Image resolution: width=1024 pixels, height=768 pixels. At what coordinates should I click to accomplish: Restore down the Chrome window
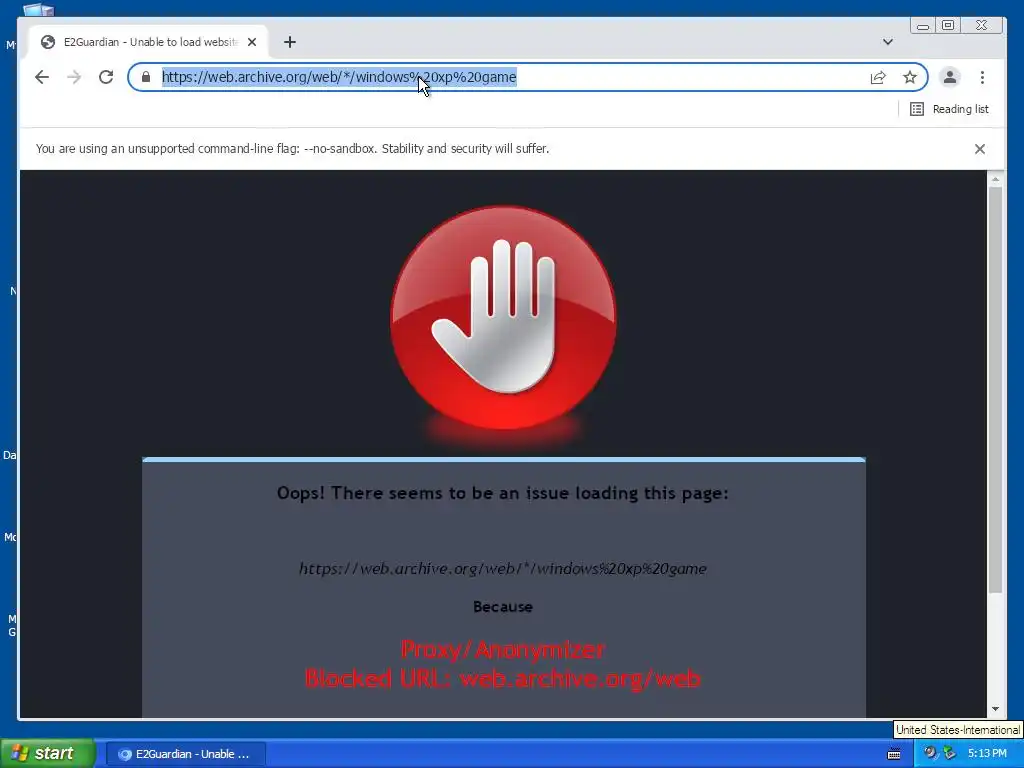pos(948,25)
